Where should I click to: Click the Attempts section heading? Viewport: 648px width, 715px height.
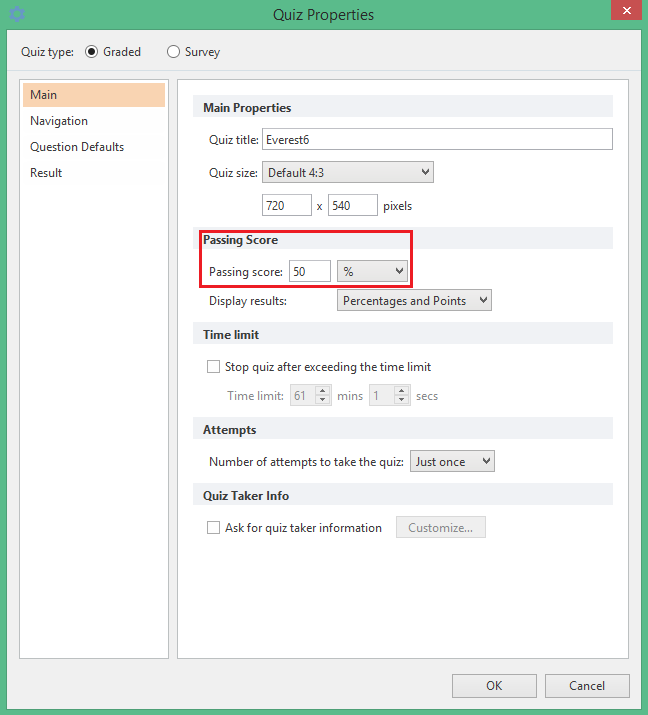[229, 430]
